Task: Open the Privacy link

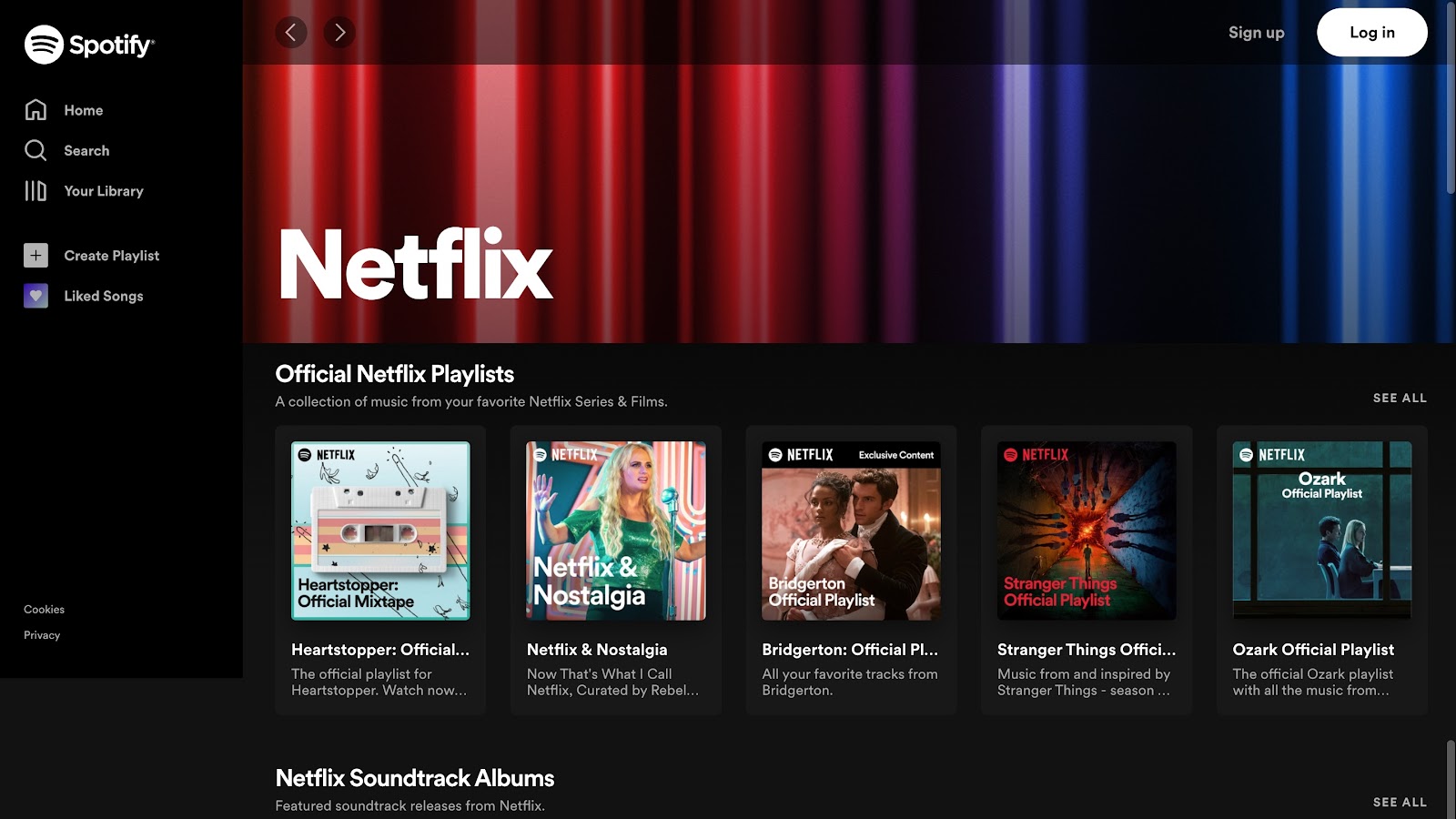Action: click(x=42, y=635)
